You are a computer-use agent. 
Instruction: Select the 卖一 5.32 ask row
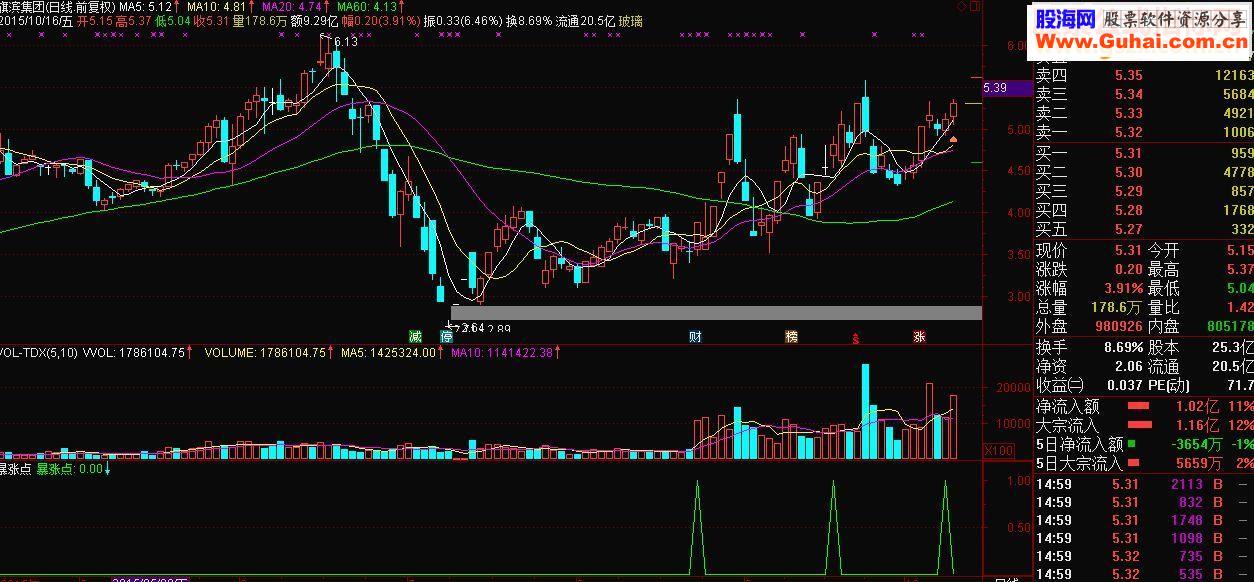[1143, 132]
